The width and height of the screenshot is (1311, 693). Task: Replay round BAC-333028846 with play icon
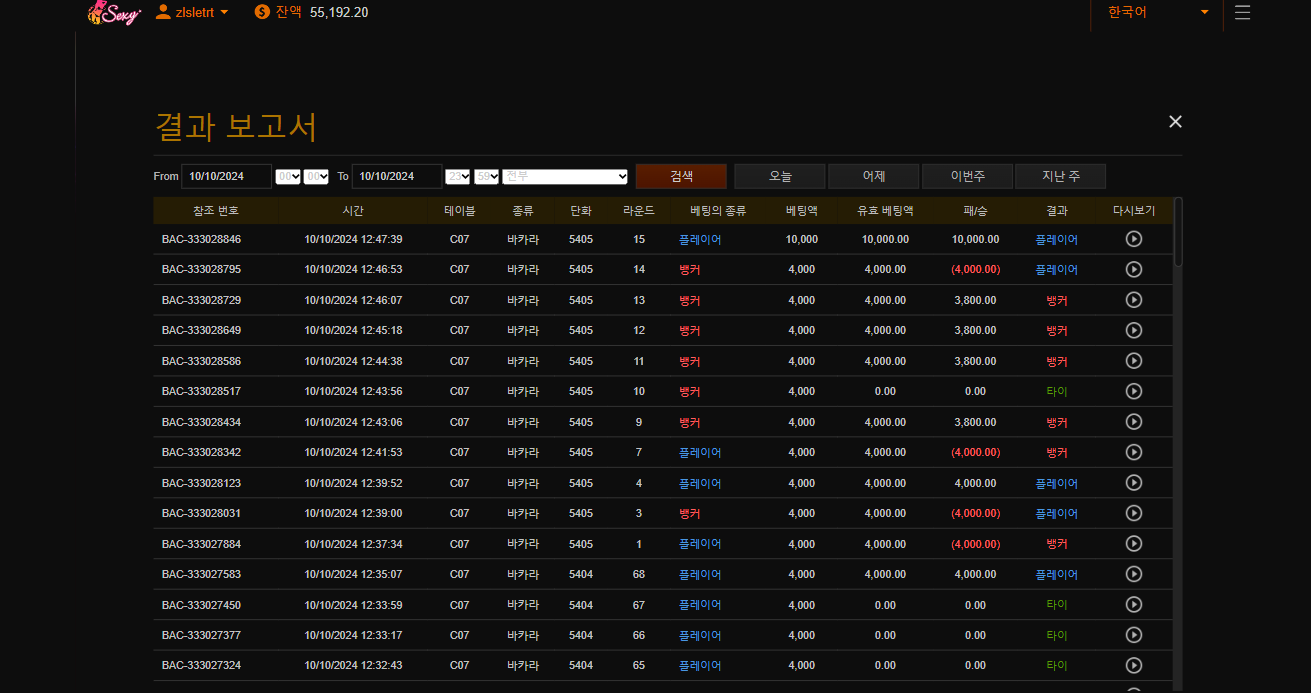pyautogui.click(x=1133, y=239)
